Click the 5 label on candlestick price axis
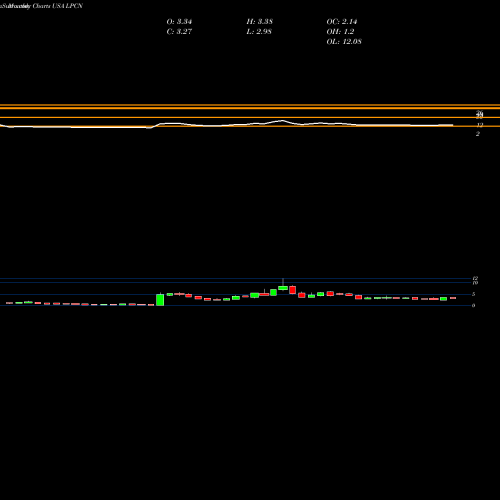The image size is (500, 500). (473, 294)
